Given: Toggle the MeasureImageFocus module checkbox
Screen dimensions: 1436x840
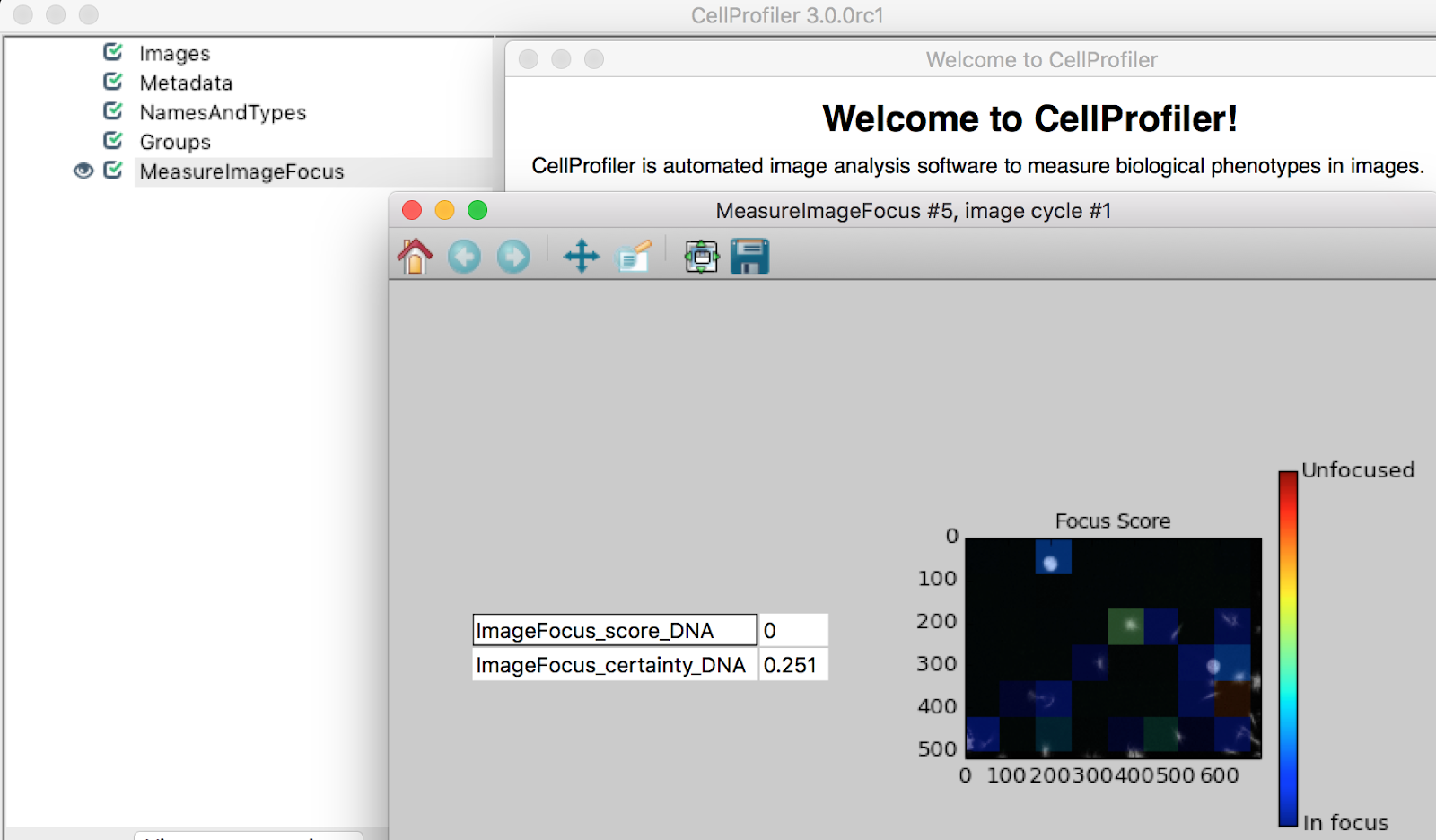Looking at the screenshot, I should click(113, 171).
